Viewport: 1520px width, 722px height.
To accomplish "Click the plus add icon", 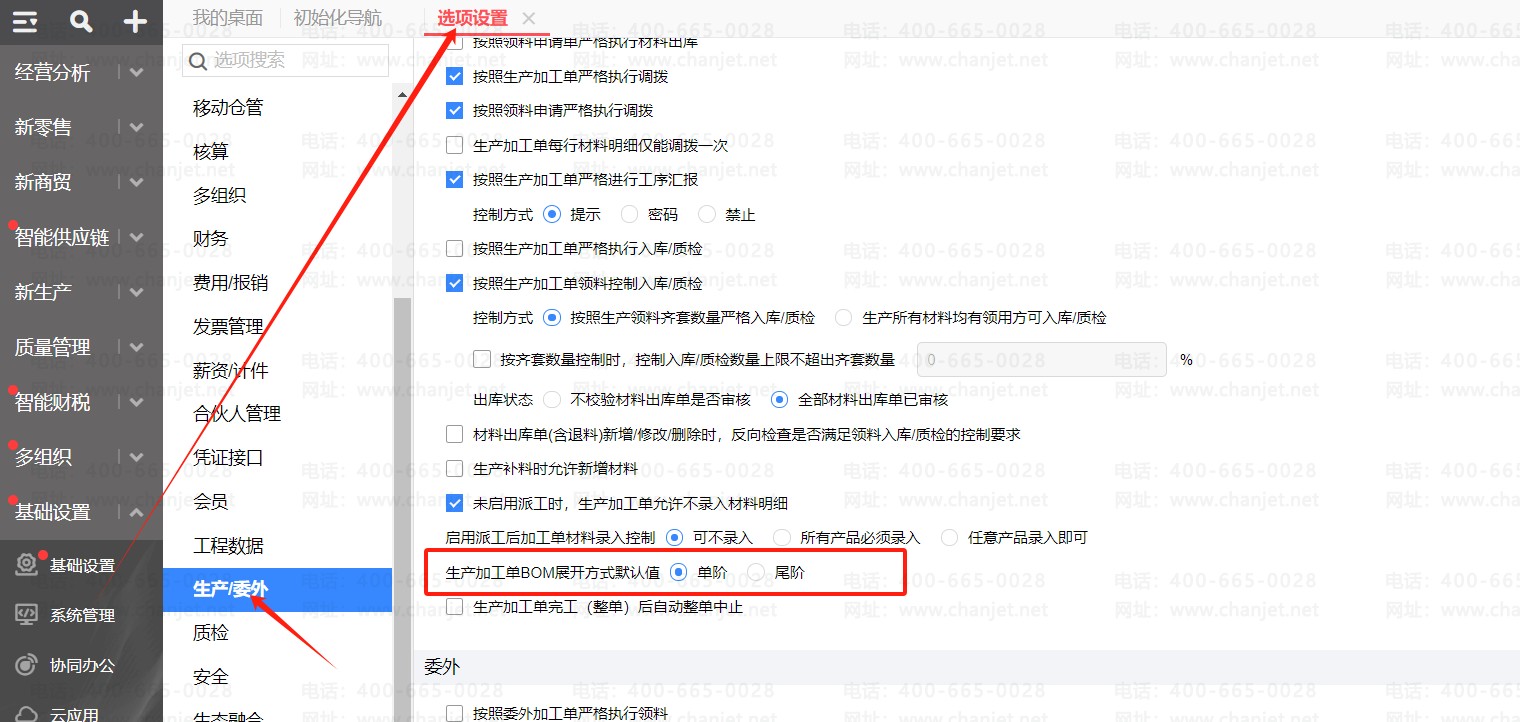I will [x=135, y=21].
